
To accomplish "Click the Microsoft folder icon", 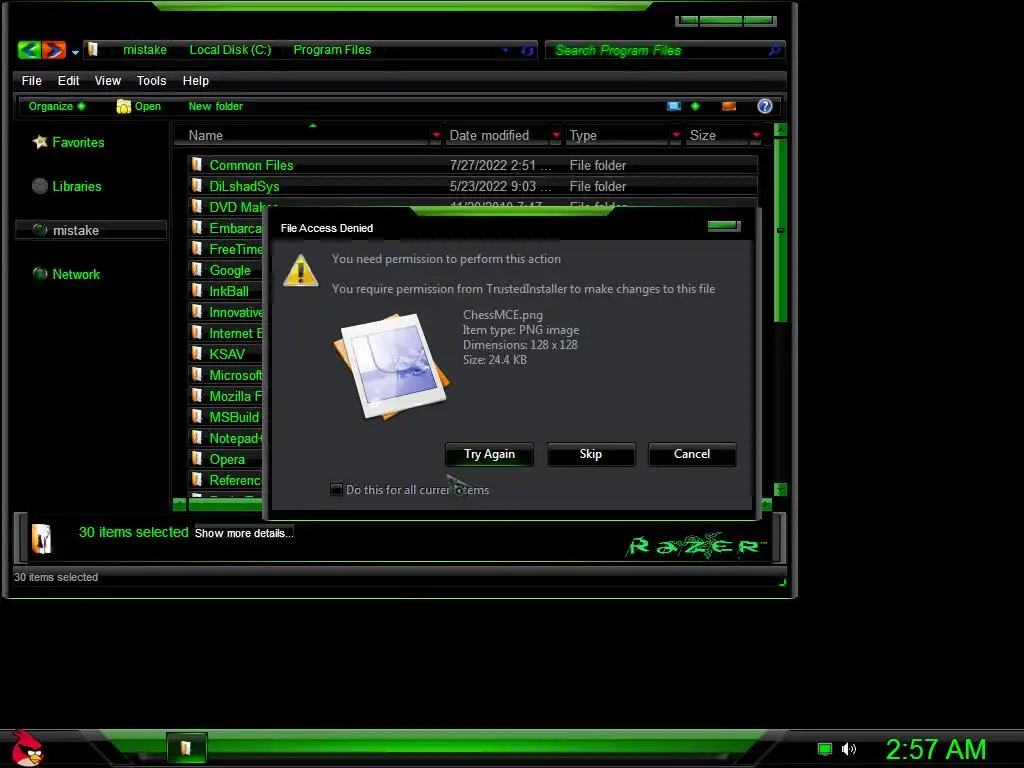I will [x=197, y=375].
